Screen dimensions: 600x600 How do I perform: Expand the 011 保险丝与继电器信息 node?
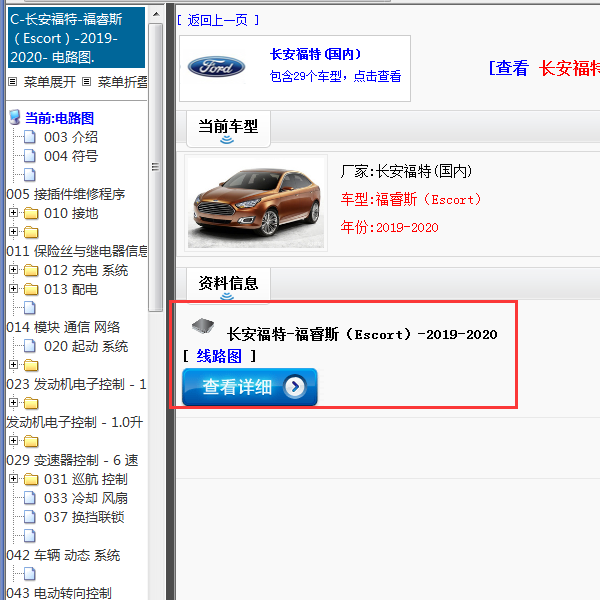13,232
